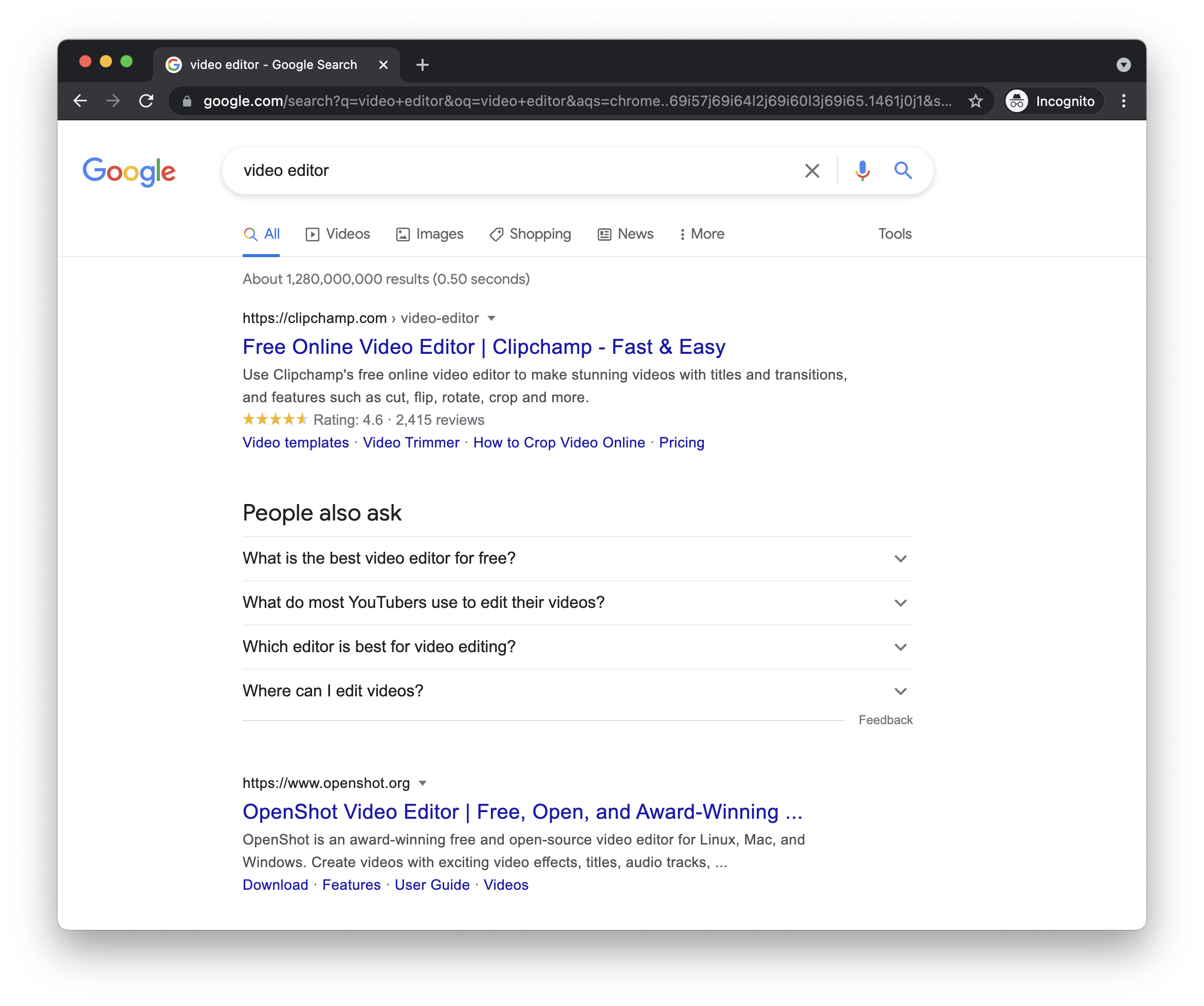1204x1006 pixels.
Task: Click the browser back arrow
Action: 80,101
